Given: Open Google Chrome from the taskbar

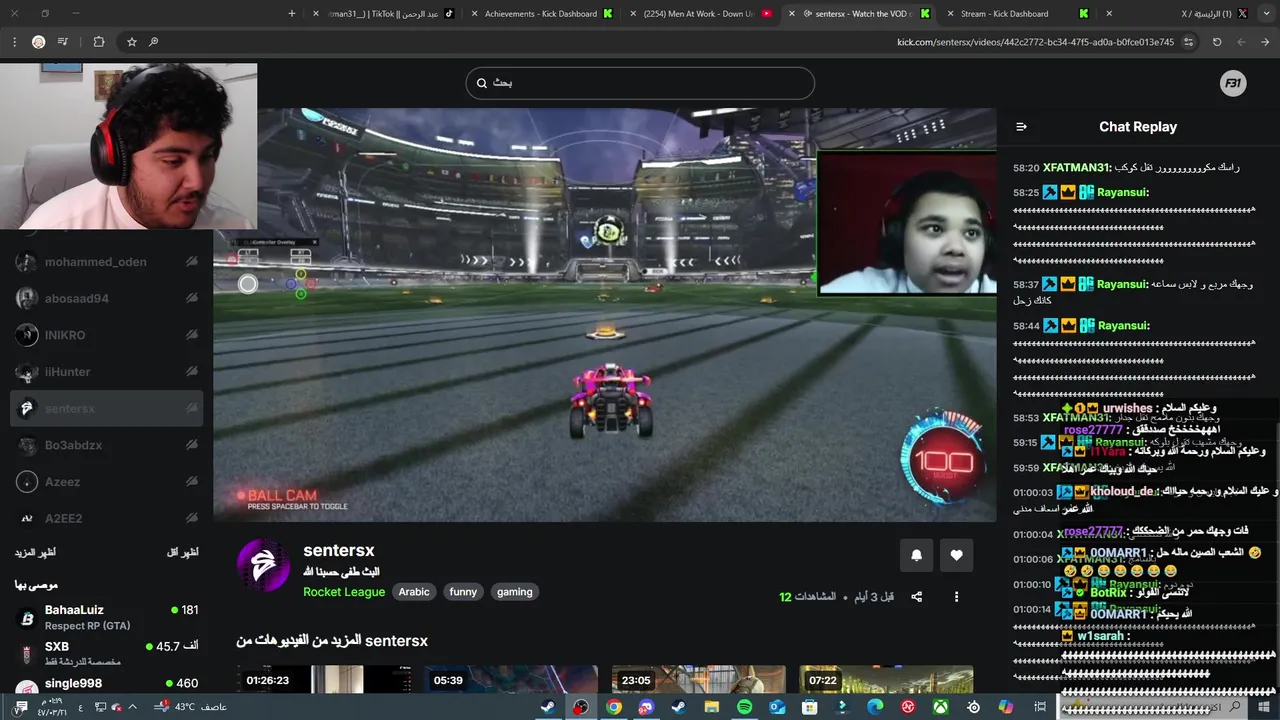Looking at the screenshot, I should (x=613, y=707).
